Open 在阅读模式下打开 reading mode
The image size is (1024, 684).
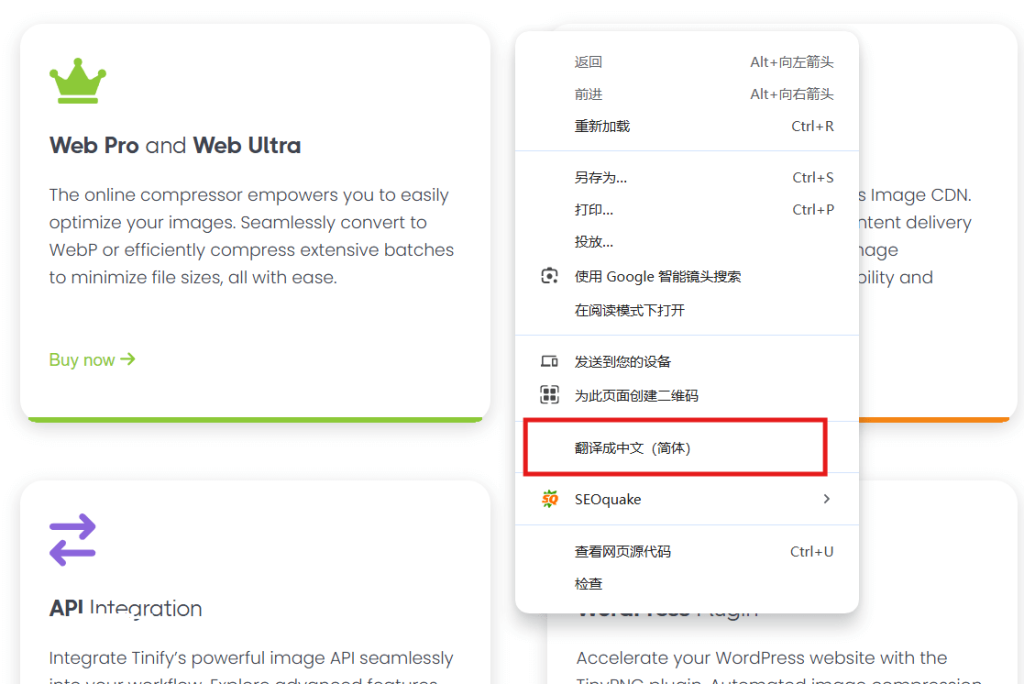click(x=632, y=309)
